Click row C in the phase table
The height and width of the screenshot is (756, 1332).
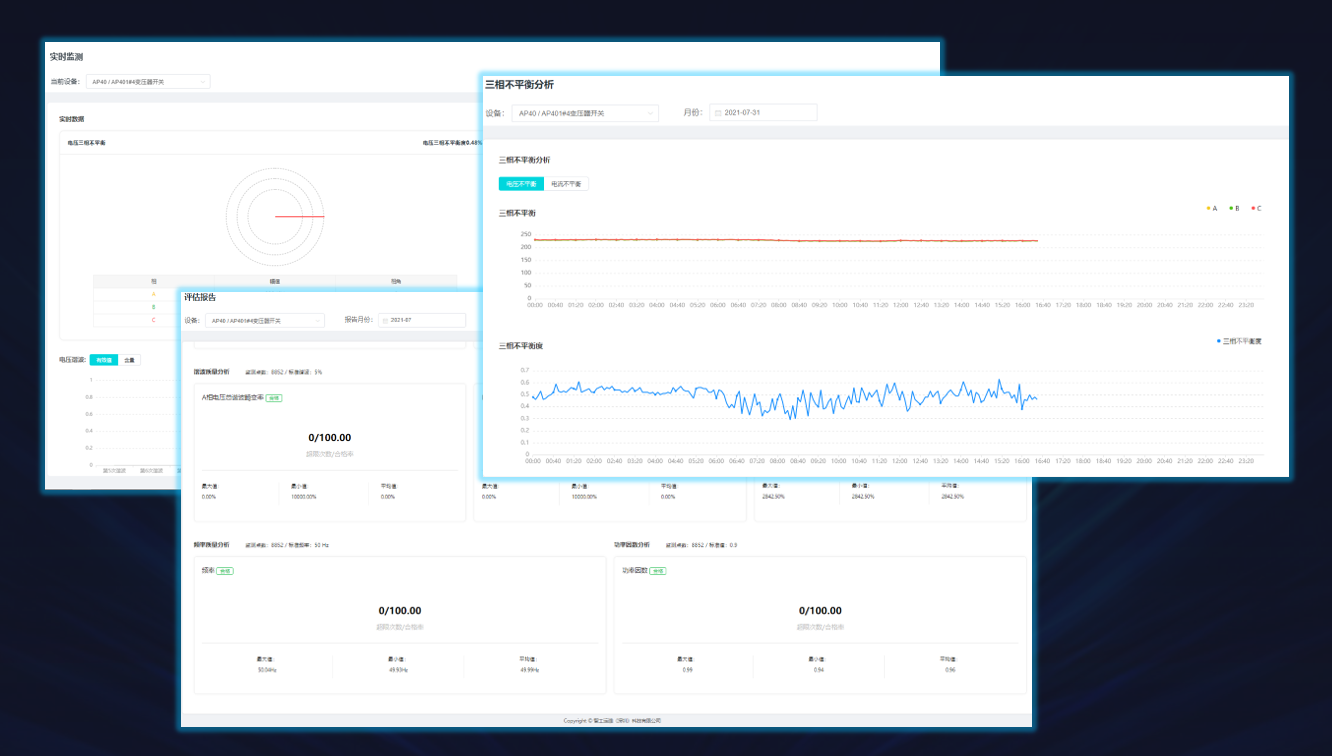(x=275, y=320)
